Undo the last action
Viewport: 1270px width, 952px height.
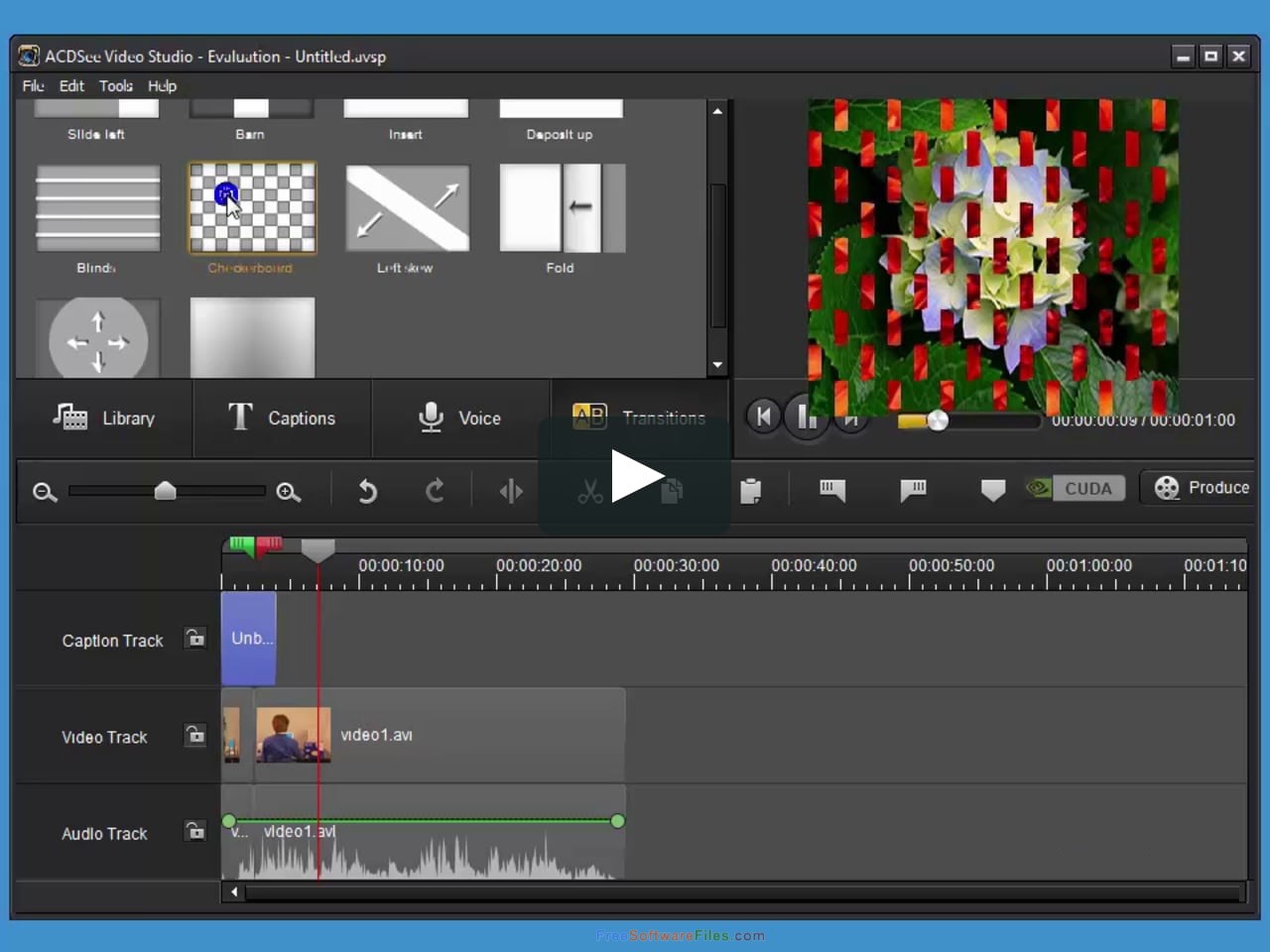point(367,491)
